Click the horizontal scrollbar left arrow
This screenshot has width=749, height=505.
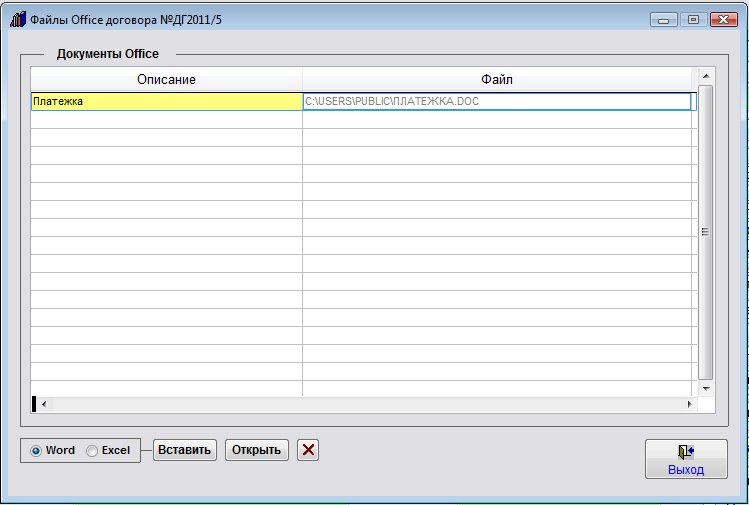point(44,404)
